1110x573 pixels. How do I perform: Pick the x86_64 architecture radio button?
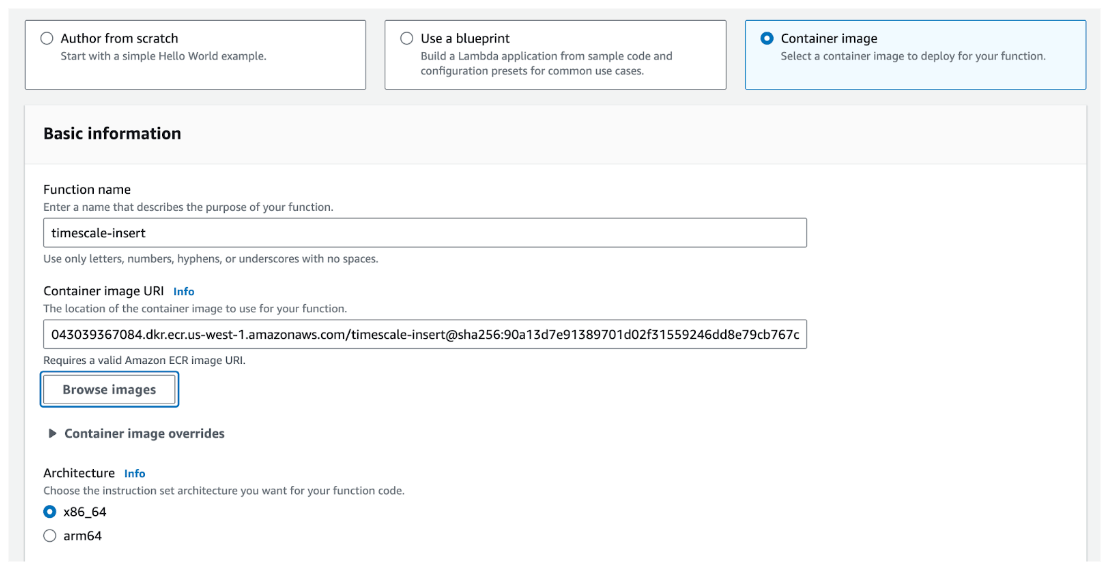point(50,512)
